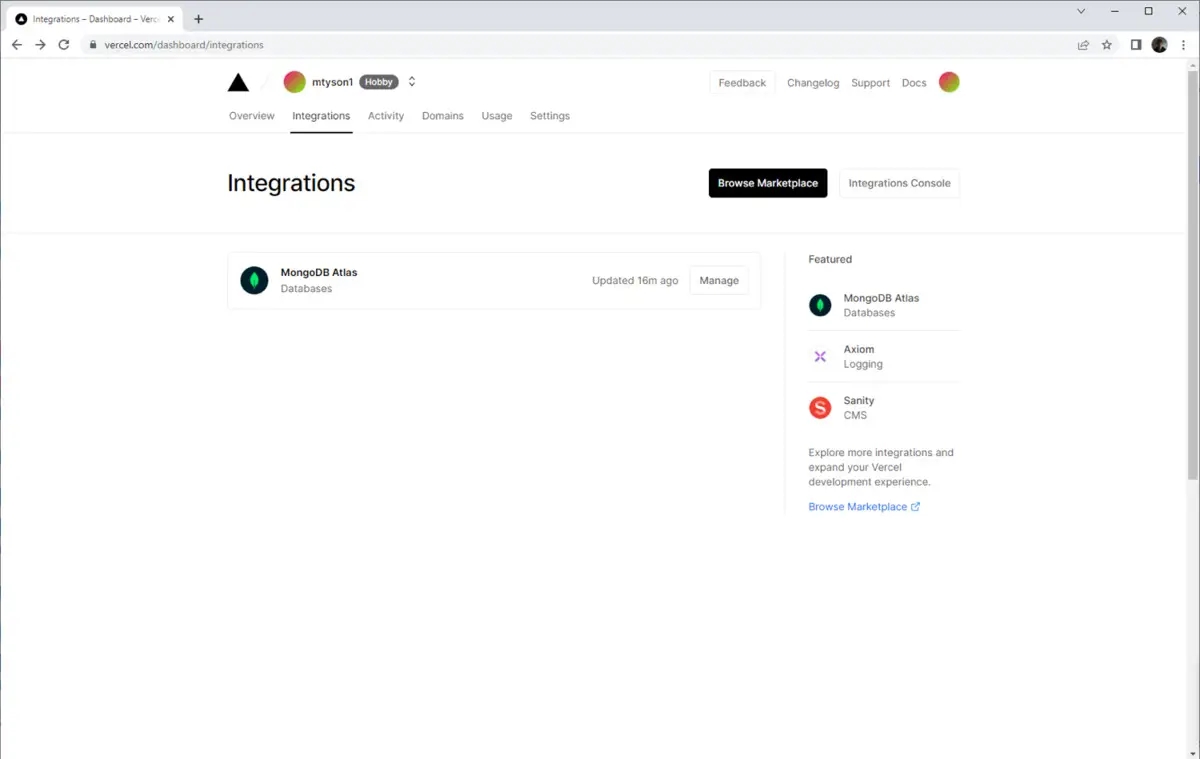This screenshot has height=759, width=1200.
Task: Expand the tab search dropdown arrow
Action: point(1081,11)
